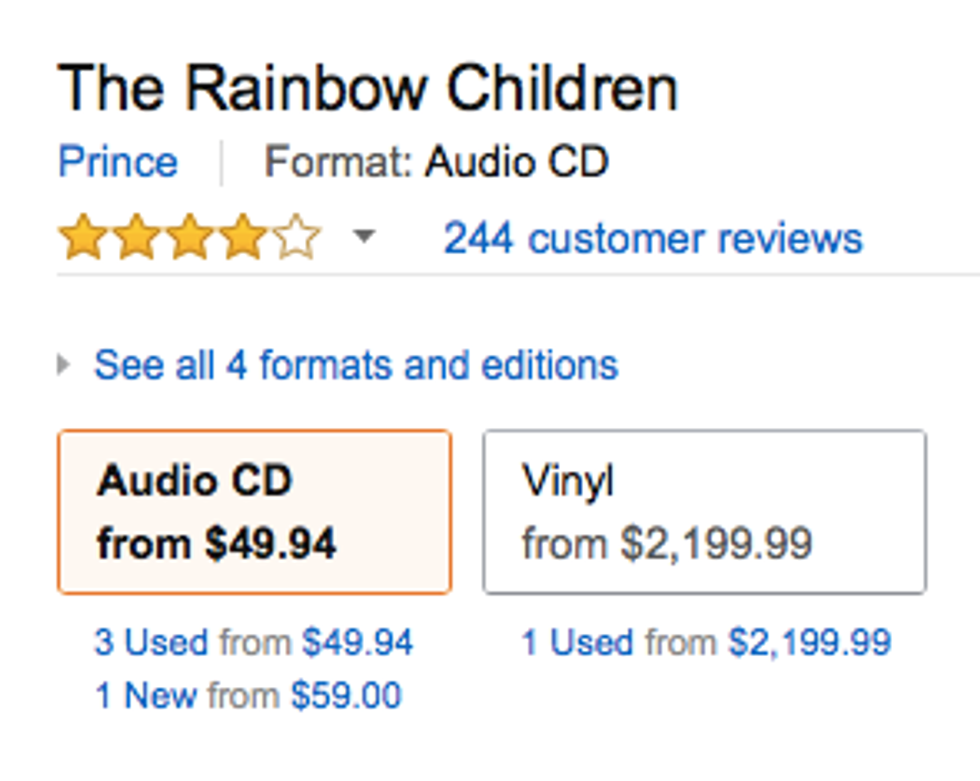Click the Format: Audio CD label
This screenshot has height=781, width=980.
click(x=436, y=162)
